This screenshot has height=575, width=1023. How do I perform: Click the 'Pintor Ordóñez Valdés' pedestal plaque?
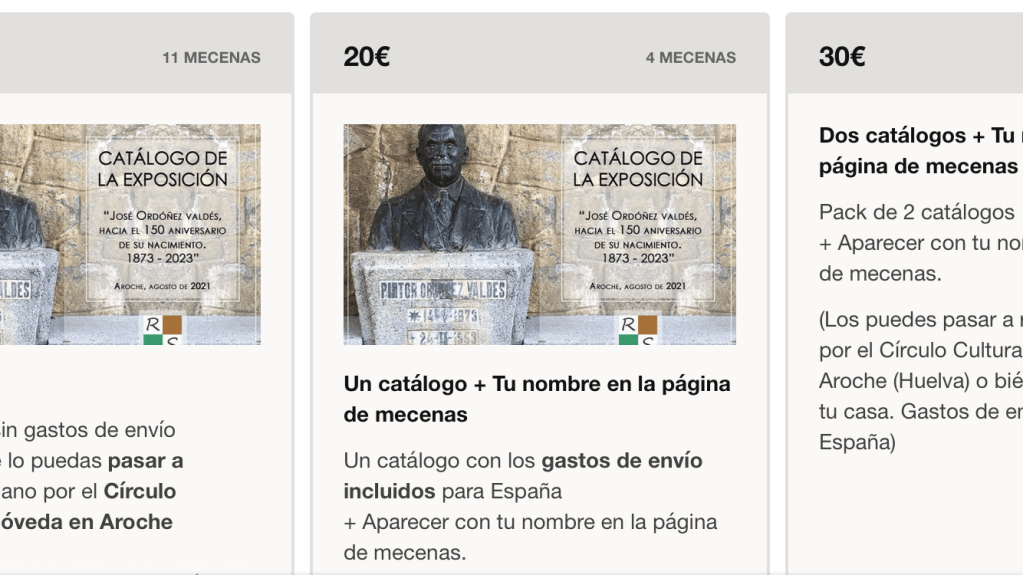click(x=442, y=290)
